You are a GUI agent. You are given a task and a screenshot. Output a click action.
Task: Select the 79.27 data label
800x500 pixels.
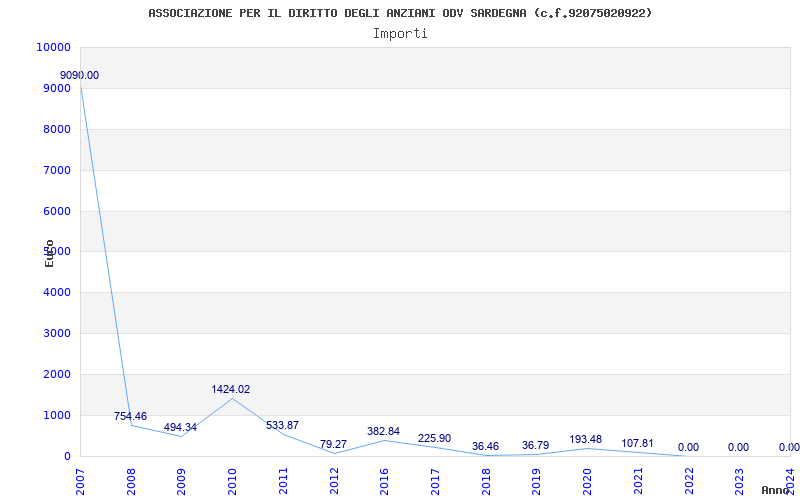tap(333, 445)
